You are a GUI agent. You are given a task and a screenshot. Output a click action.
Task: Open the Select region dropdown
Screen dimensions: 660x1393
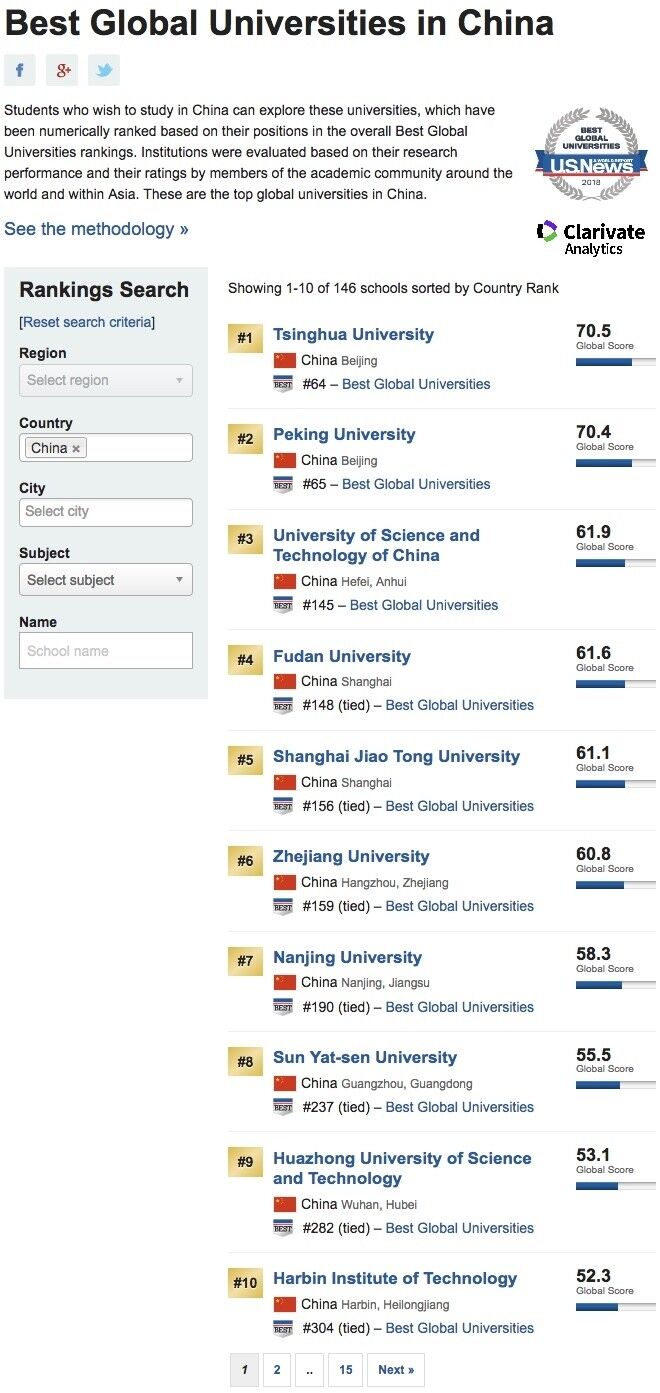(x=106, y=380)
